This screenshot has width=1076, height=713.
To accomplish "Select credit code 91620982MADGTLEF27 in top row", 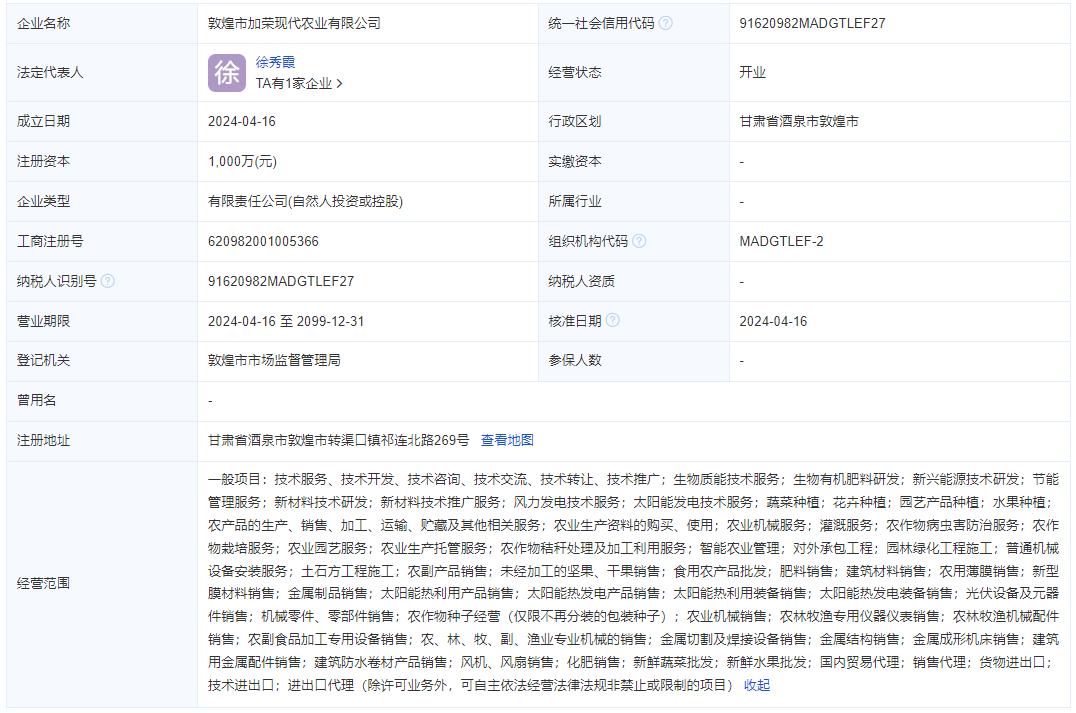I will [x=812, y=23].
